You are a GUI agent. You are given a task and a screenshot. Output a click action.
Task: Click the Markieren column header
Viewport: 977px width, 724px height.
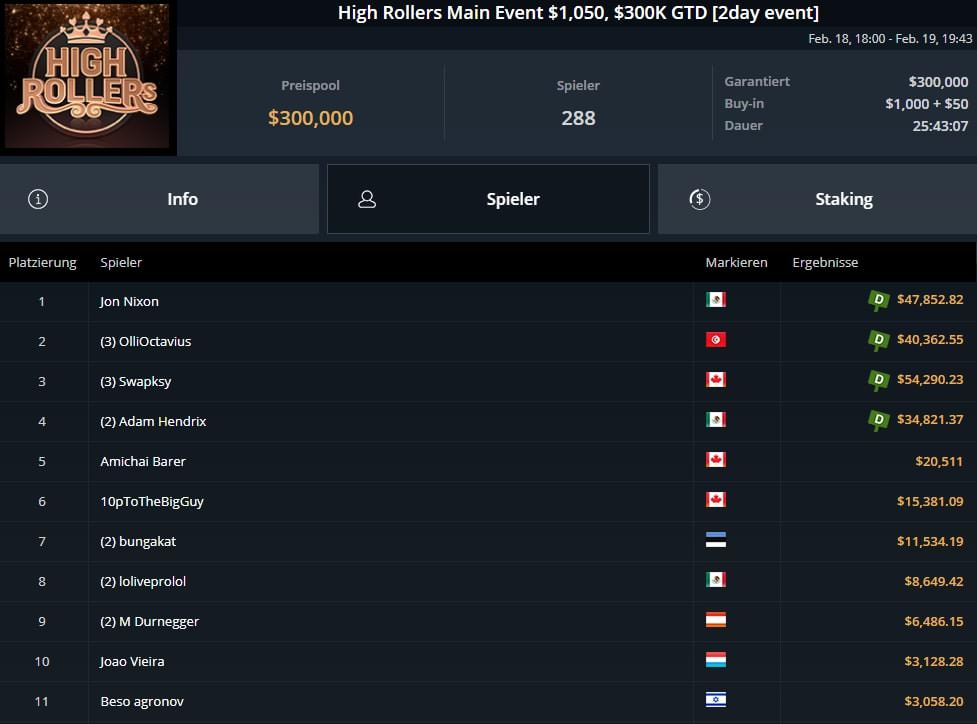tap(736, 262)
